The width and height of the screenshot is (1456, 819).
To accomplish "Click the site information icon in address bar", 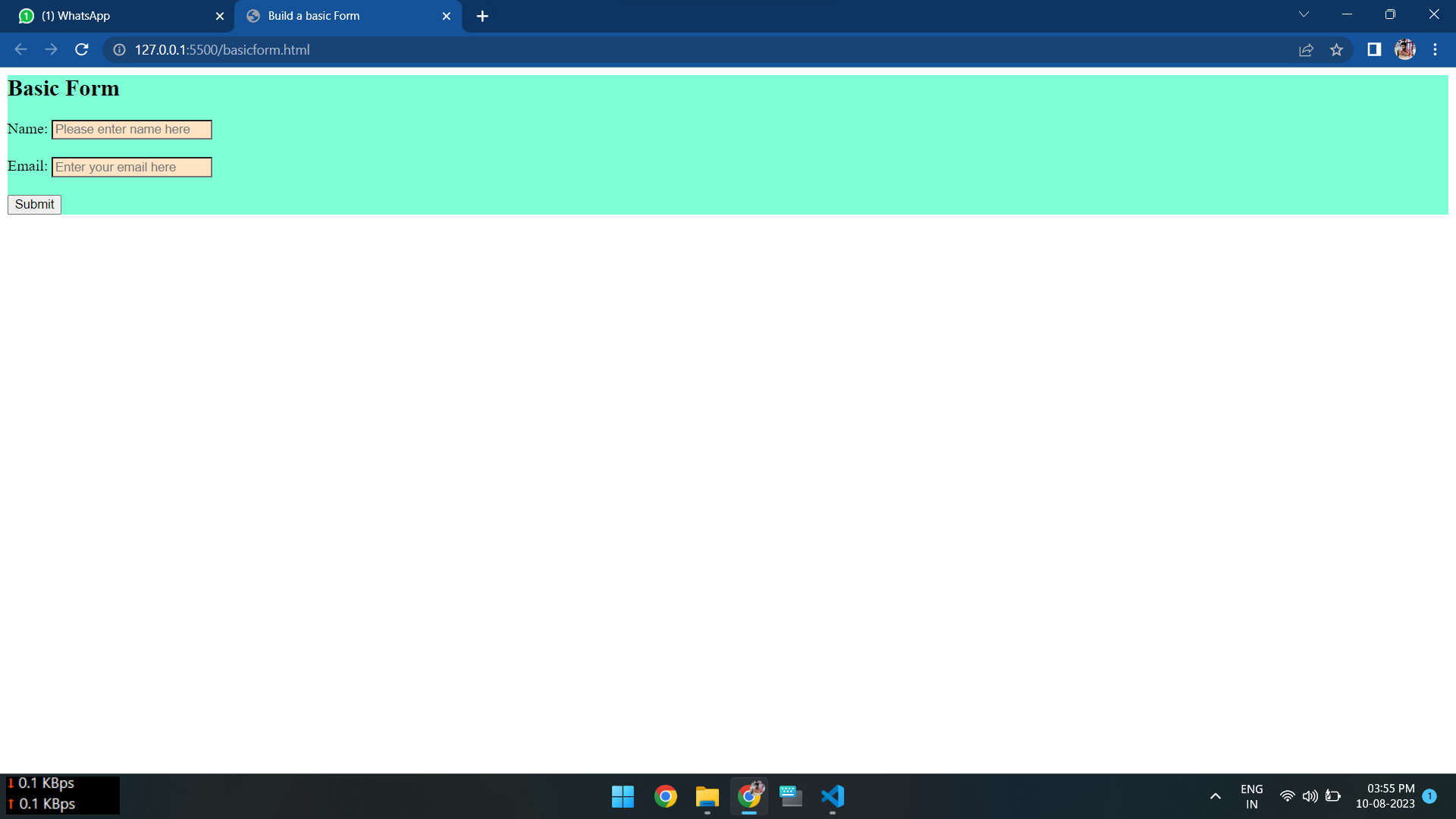I will tap(119, 49).
